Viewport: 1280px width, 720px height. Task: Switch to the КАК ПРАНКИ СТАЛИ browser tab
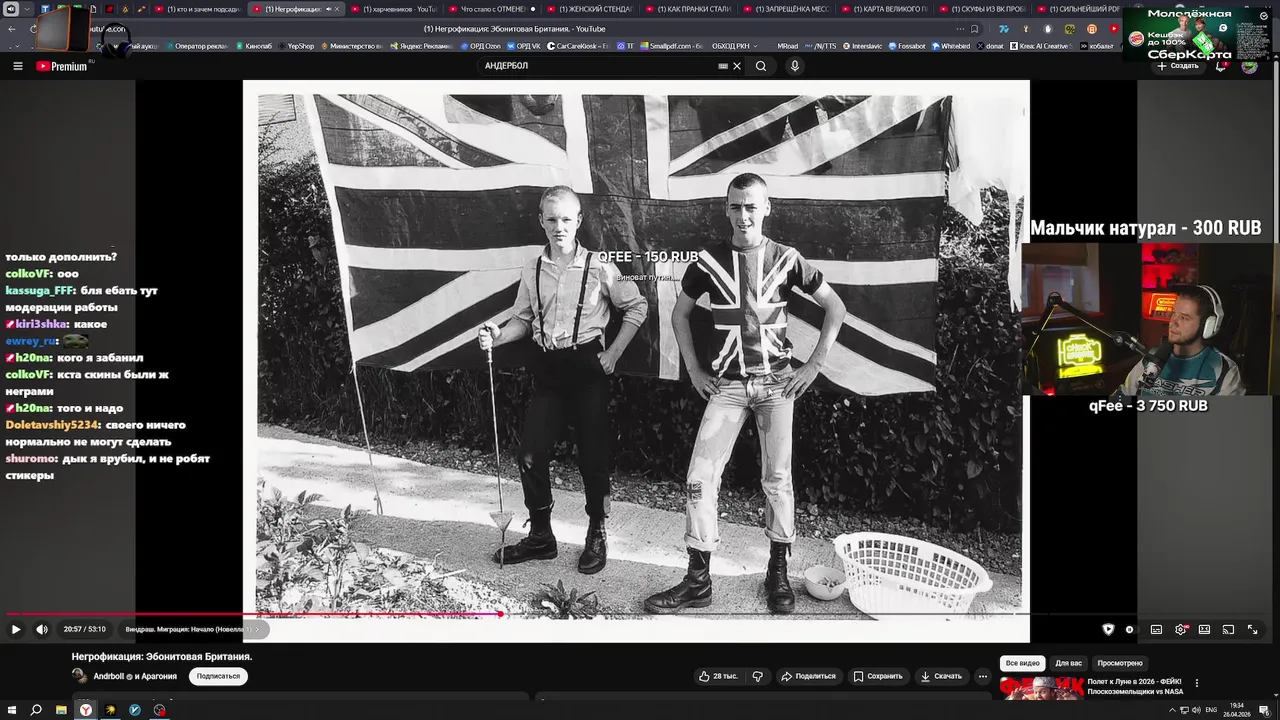point(686,9)
